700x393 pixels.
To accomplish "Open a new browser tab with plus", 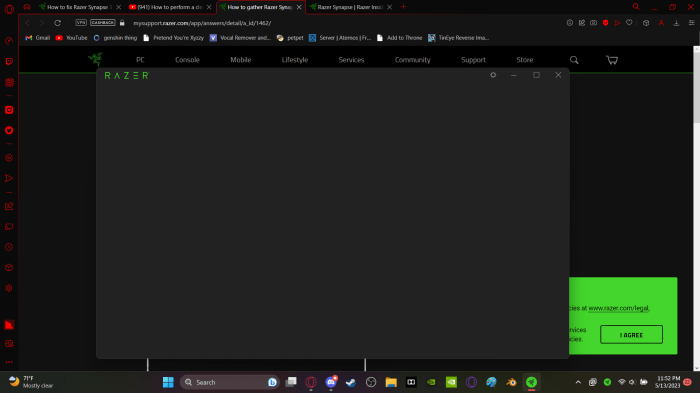I will 403,7.
